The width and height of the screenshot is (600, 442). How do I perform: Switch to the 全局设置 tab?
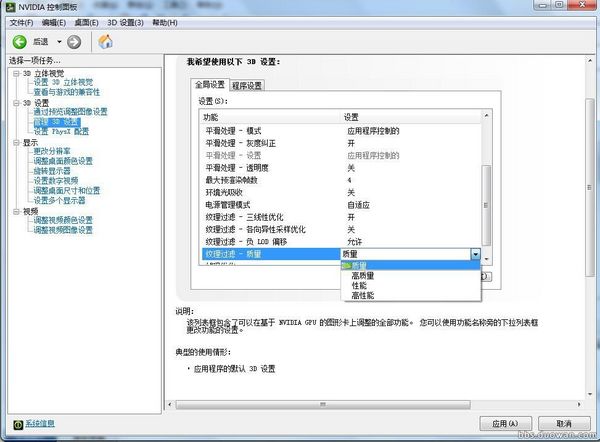coord(210,85)
